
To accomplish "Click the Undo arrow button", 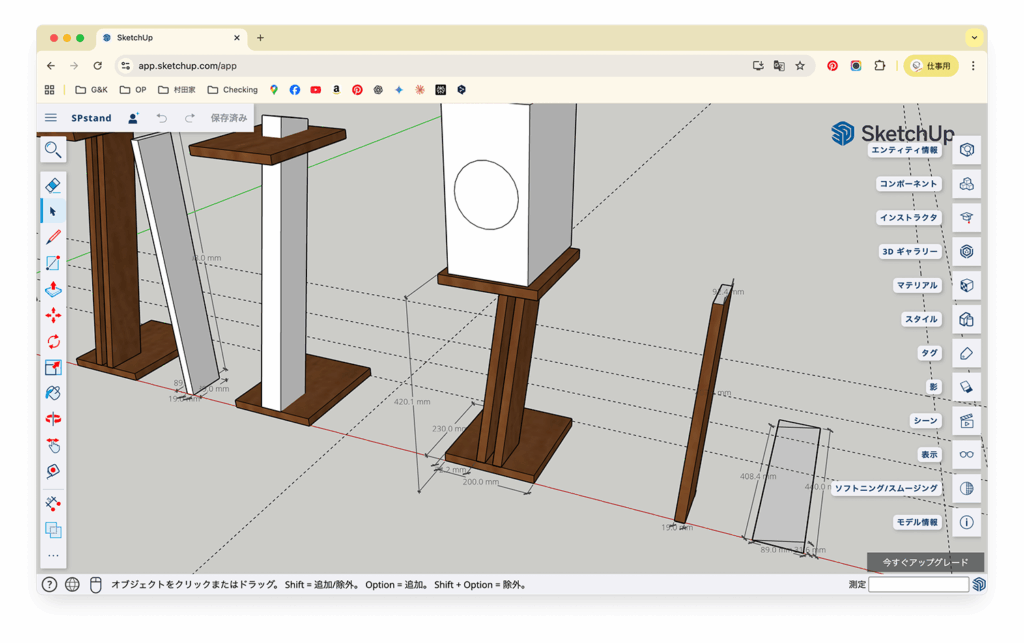I will [x=161, y=118].
